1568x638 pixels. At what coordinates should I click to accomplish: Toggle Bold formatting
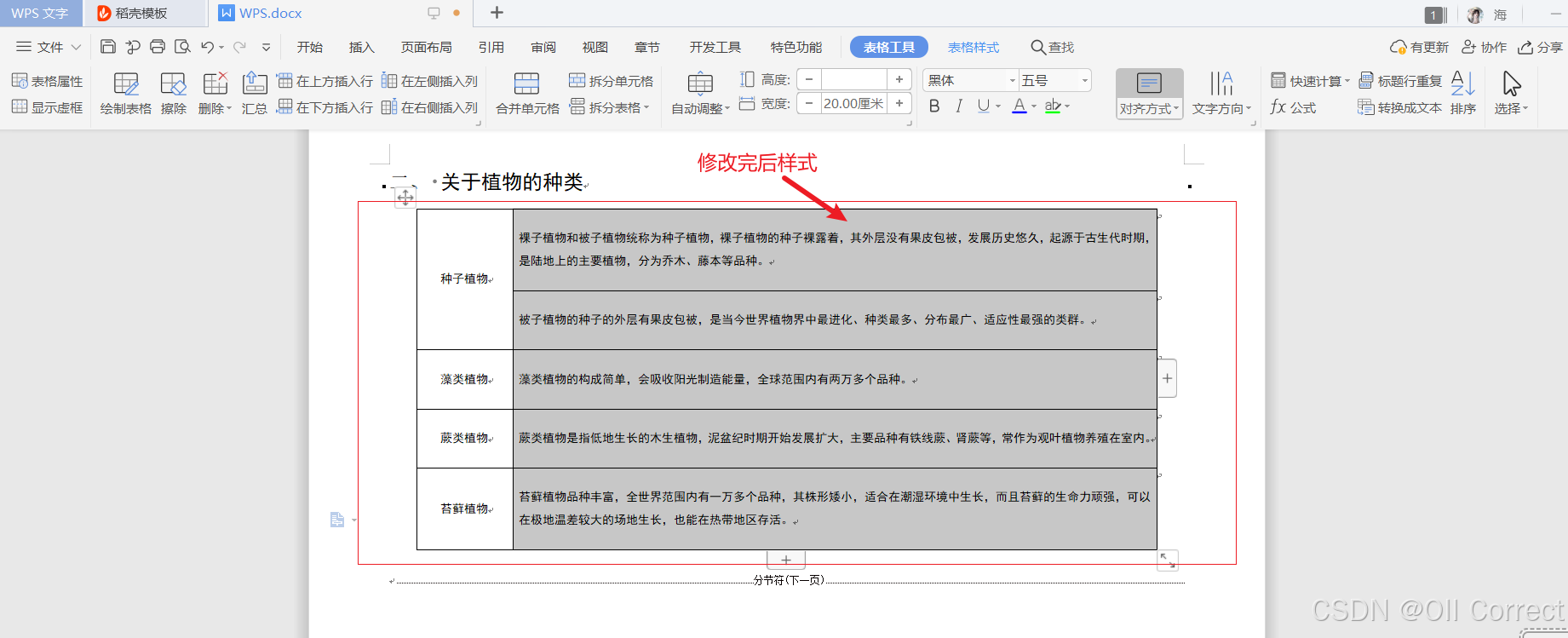934,106
